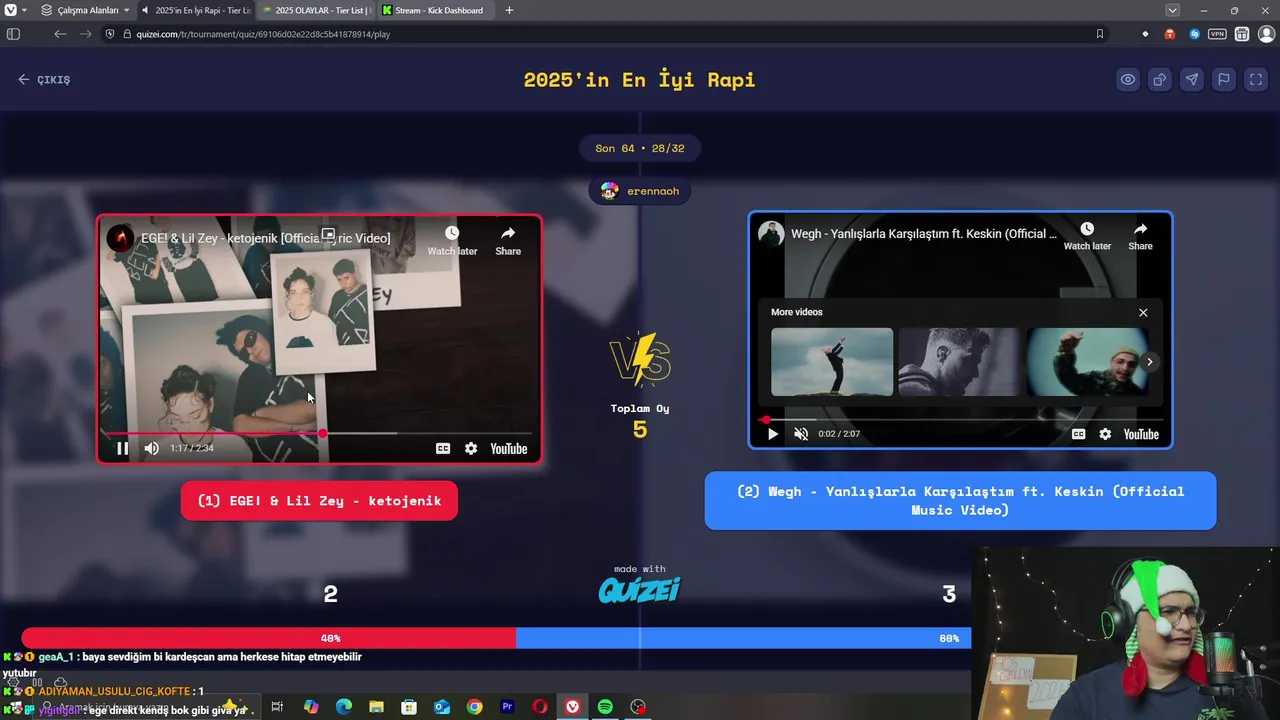
Task: Click the blue 60% vote bar
Action: pos(743,638)
